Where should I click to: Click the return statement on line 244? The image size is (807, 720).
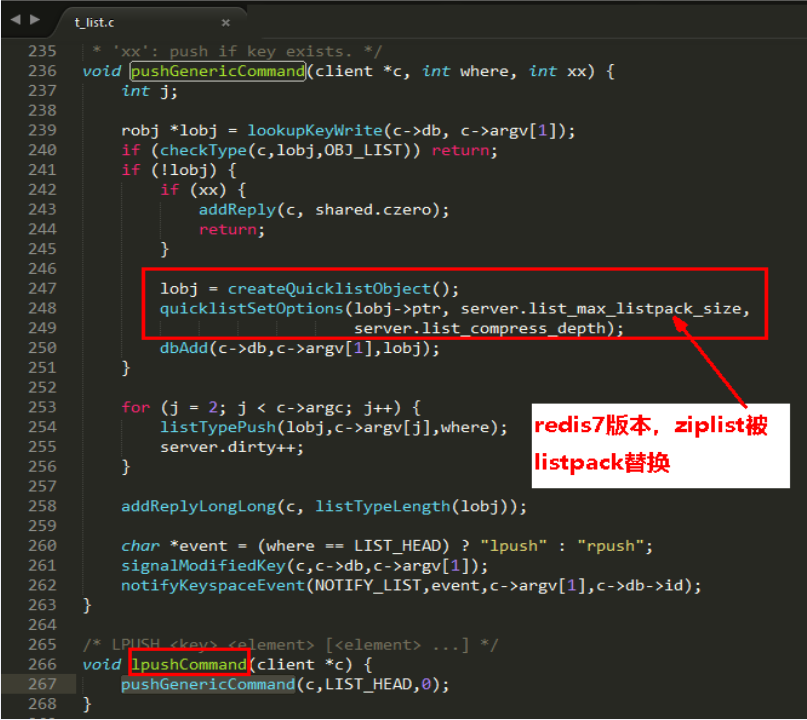[x=232, y=230]
